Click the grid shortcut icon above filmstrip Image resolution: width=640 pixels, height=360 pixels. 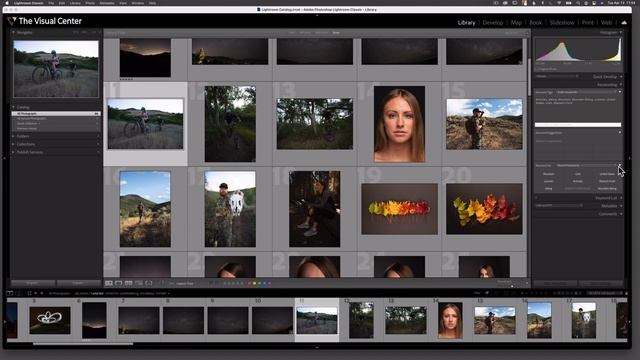click(x=29, y=293)
